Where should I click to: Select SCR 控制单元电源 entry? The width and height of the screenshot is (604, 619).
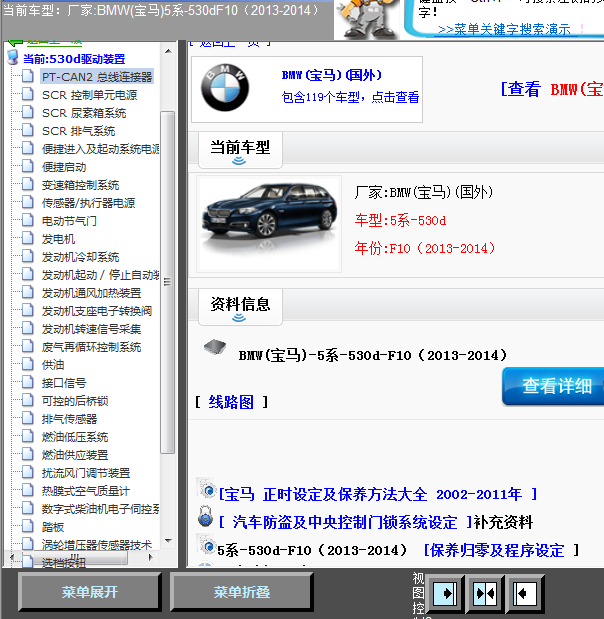(90, 95)
